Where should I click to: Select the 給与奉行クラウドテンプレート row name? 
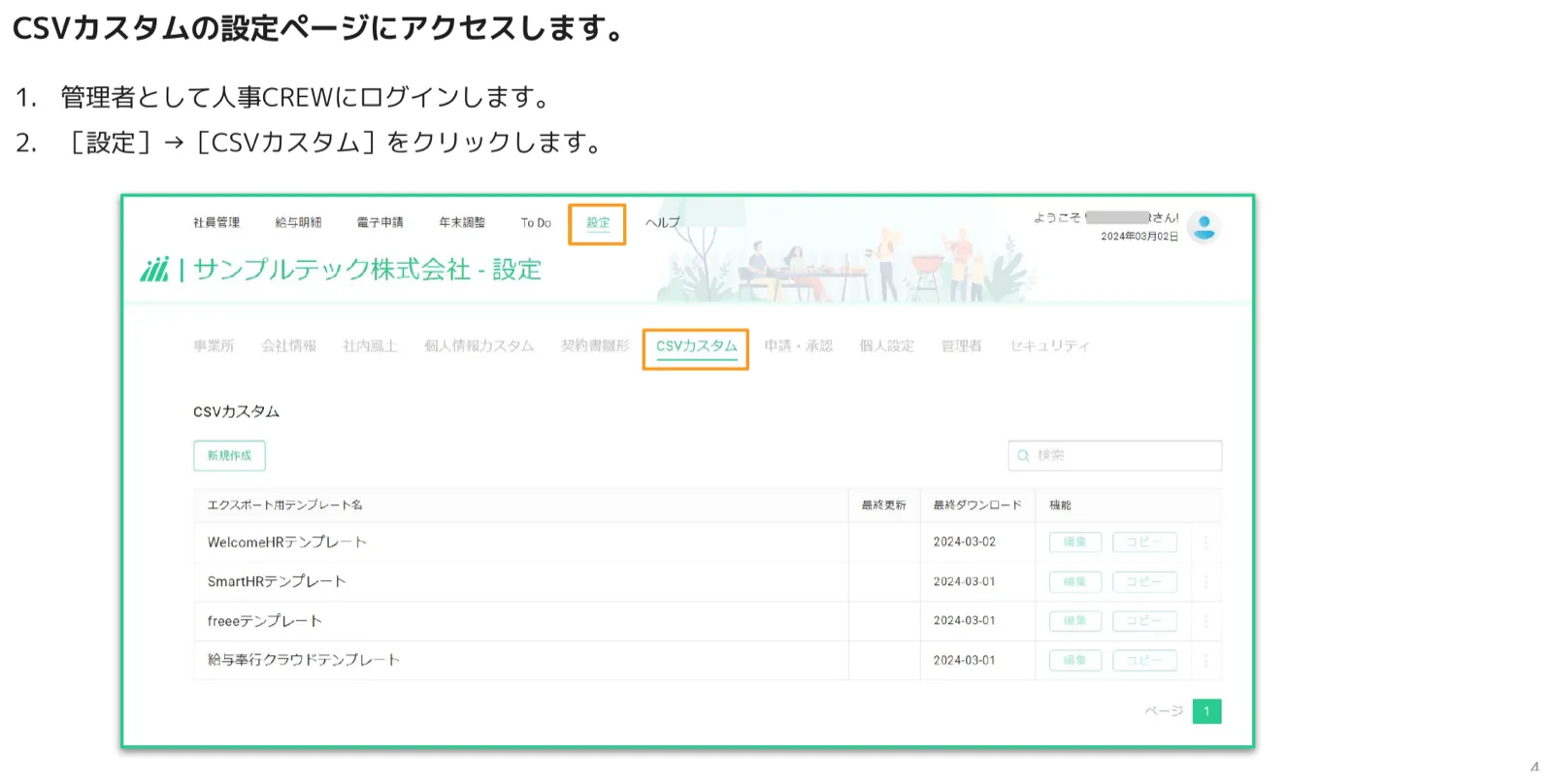304,660
